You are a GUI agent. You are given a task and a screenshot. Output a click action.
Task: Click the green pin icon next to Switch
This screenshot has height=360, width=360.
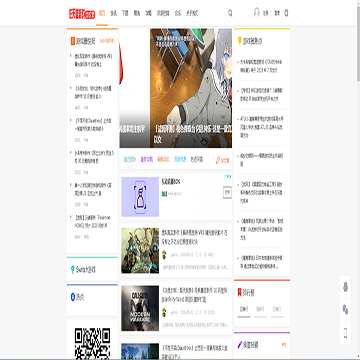coord(72,269)
